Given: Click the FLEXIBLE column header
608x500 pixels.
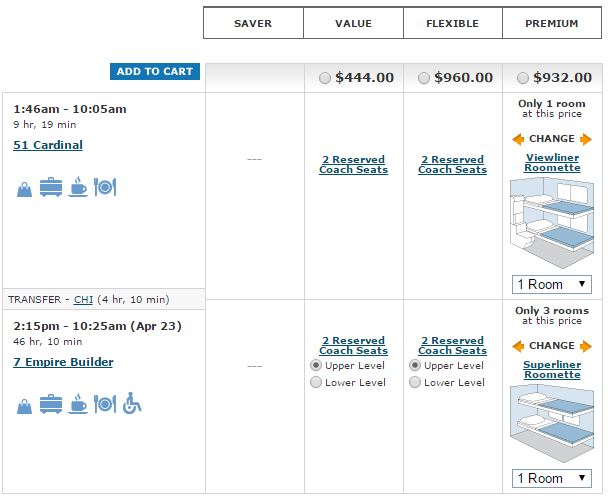Looking at the screenshot, I should (x=453, y=24).
